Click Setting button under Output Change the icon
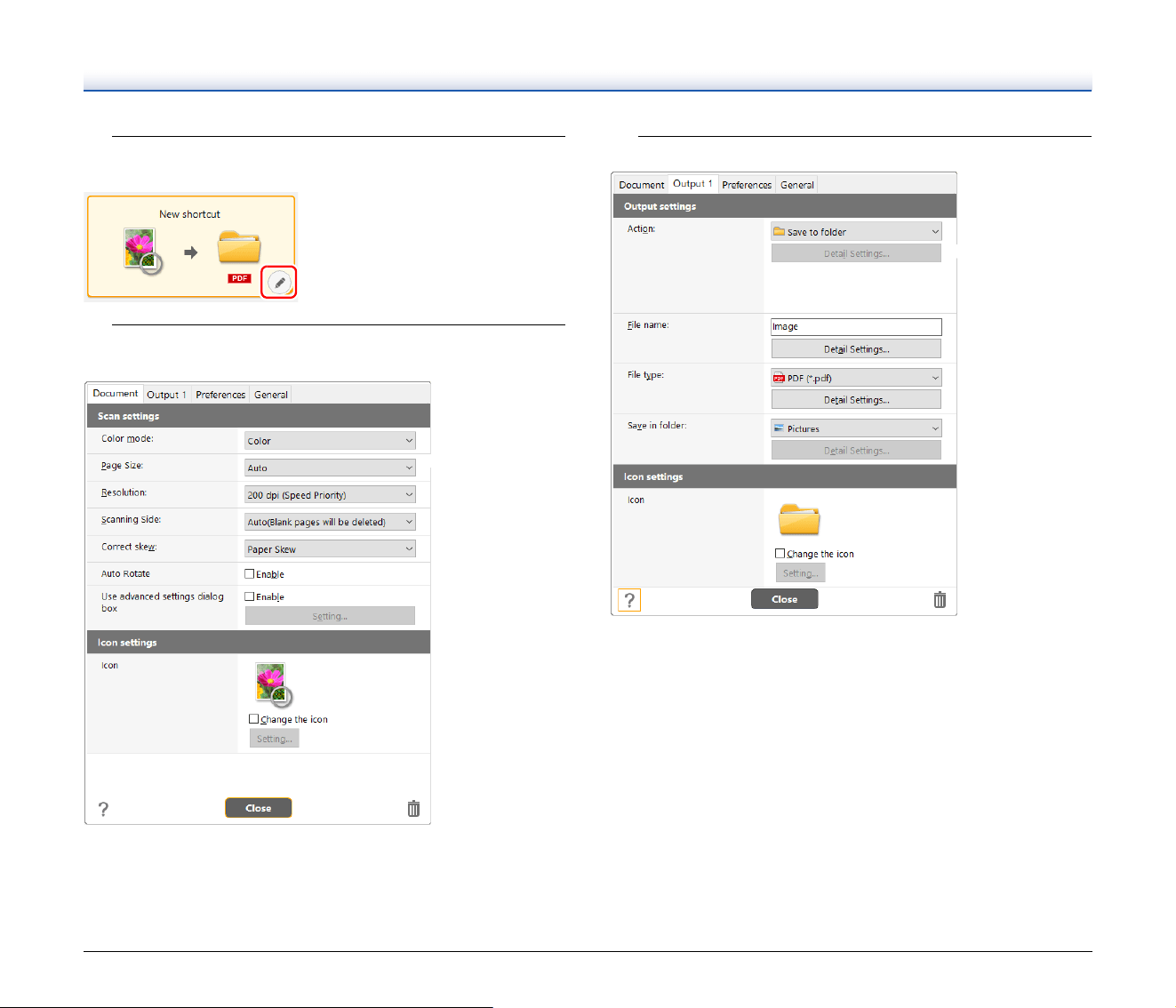1176x1008 pixels. (x=800, y=573)
